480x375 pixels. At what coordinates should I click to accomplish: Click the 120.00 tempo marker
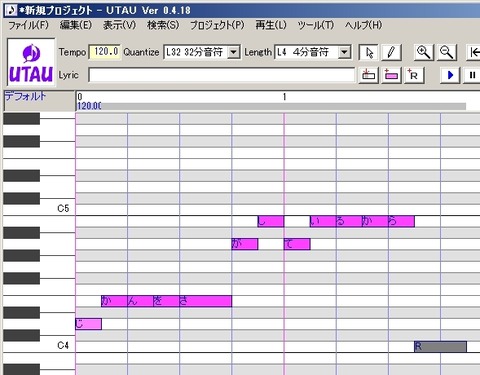click(x=89, y=106)
